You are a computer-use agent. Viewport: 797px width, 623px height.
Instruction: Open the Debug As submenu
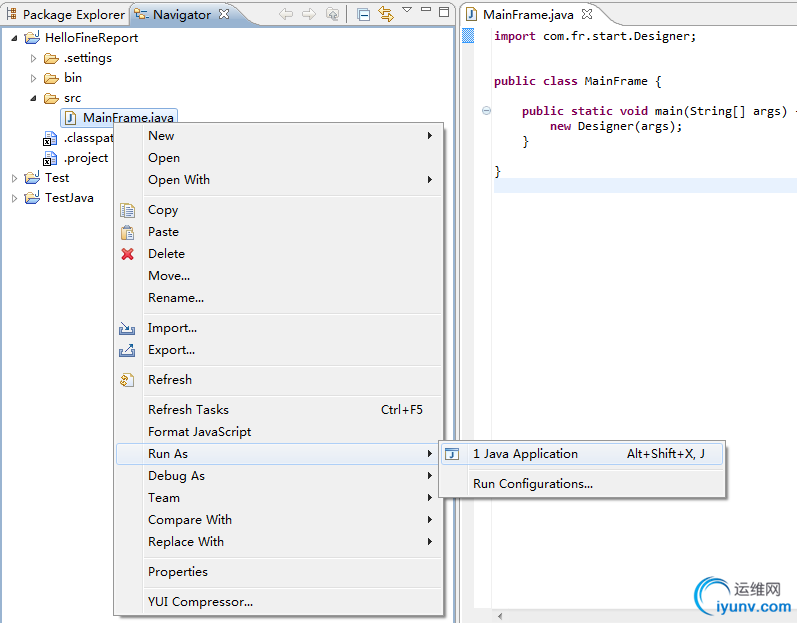click(x=280, y=476)
